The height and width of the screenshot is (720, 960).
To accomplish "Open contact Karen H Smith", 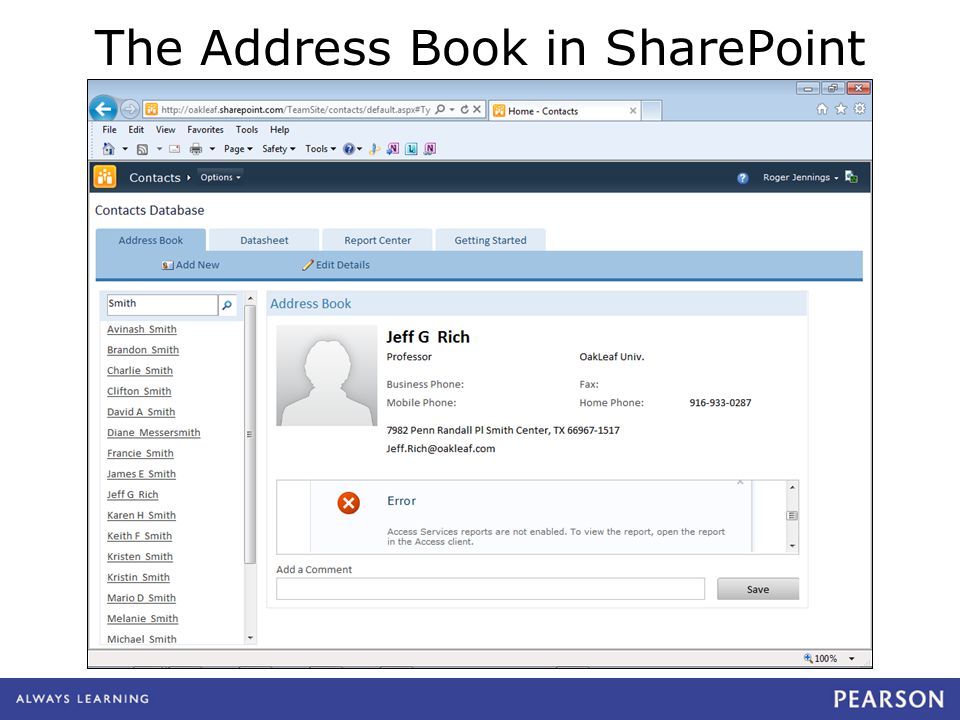I will pyautogui.click(x=141, y=516).
